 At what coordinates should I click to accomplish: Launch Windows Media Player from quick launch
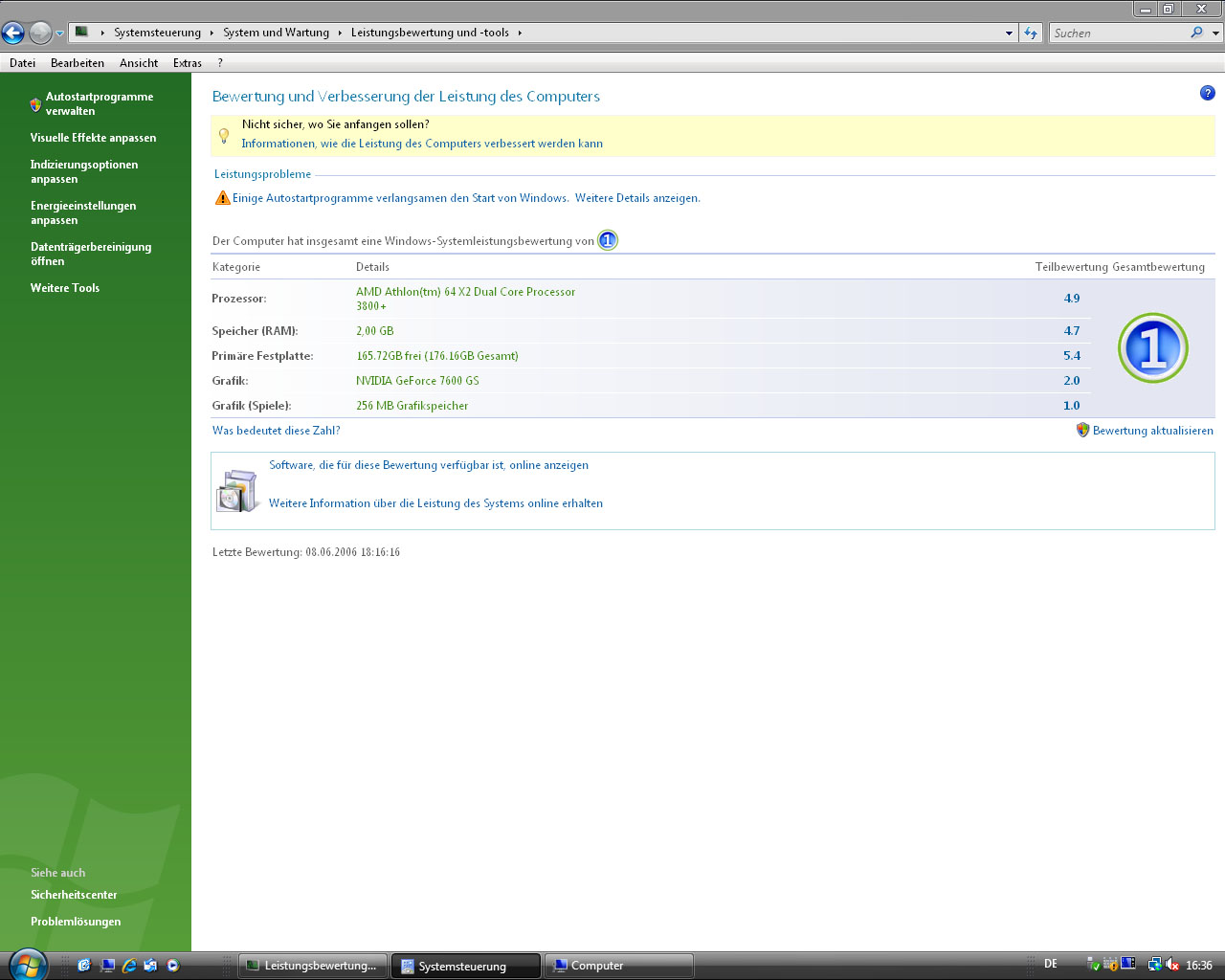(x=173, y=966)
